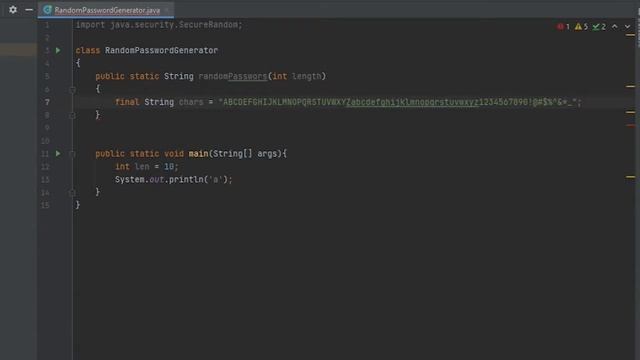Go to the next highlighted error
640x360 pixels.
(x=627, y=27)
